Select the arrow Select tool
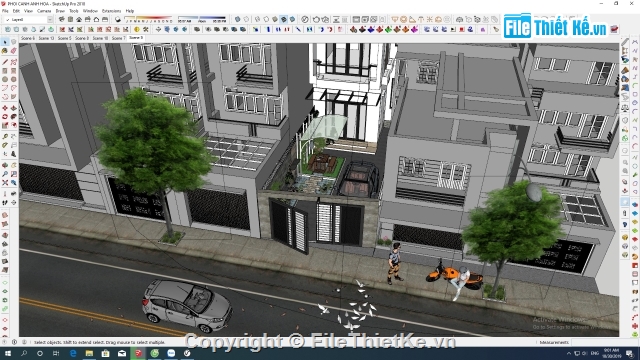 (5, 42)
